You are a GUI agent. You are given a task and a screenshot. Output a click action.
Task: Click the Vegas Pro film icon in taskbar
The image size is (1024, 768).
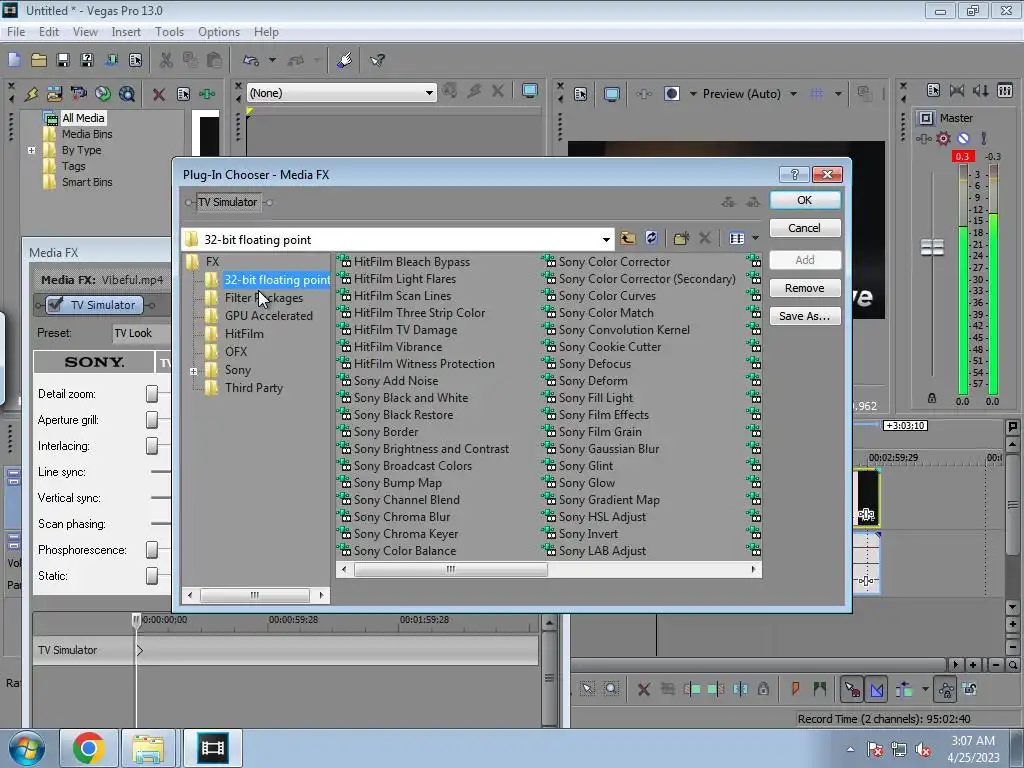[x=213, y=748]
